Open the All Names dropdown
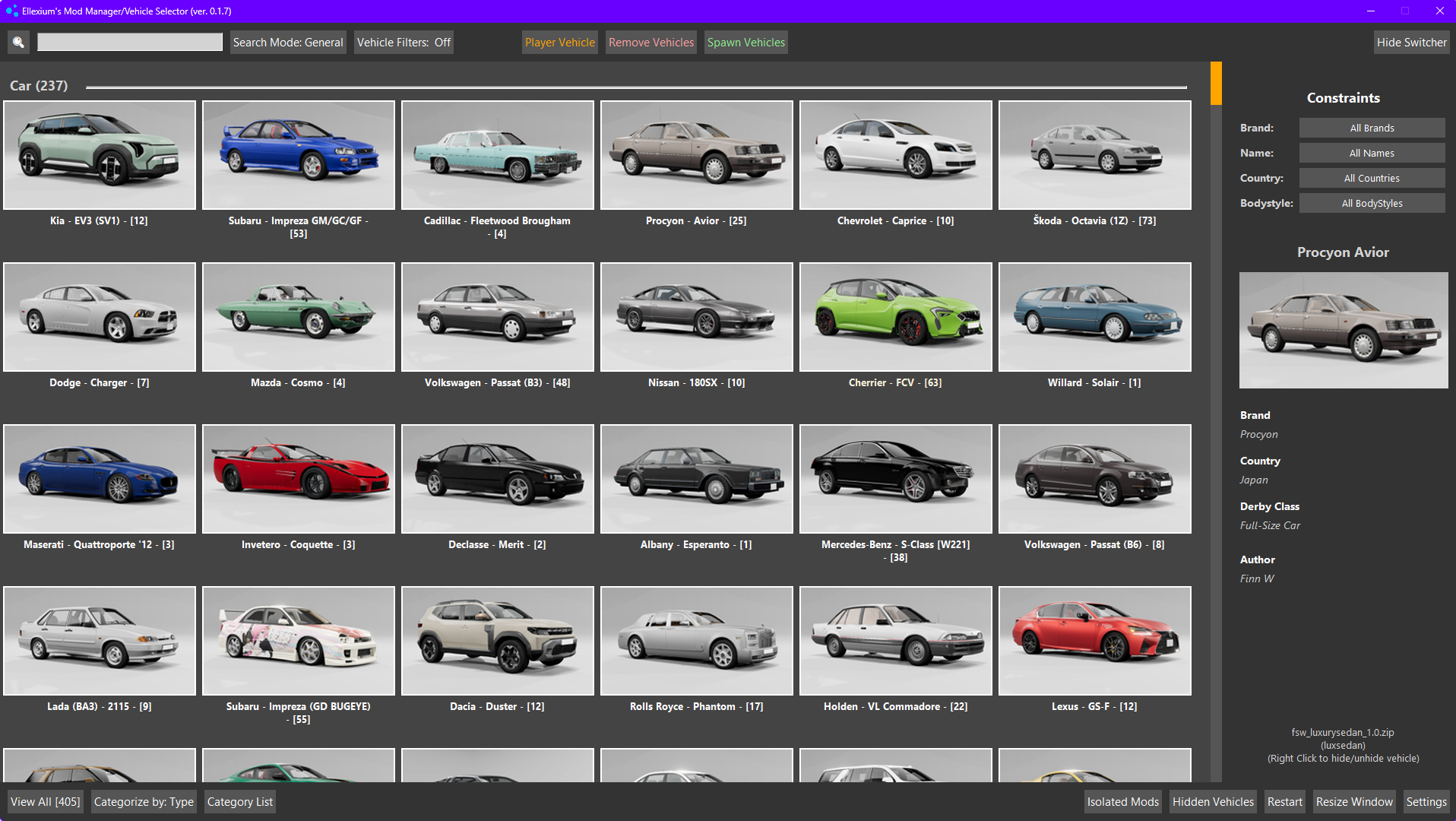The image size is (1456, 821). pyautogui.click(x=1372, y=153)
